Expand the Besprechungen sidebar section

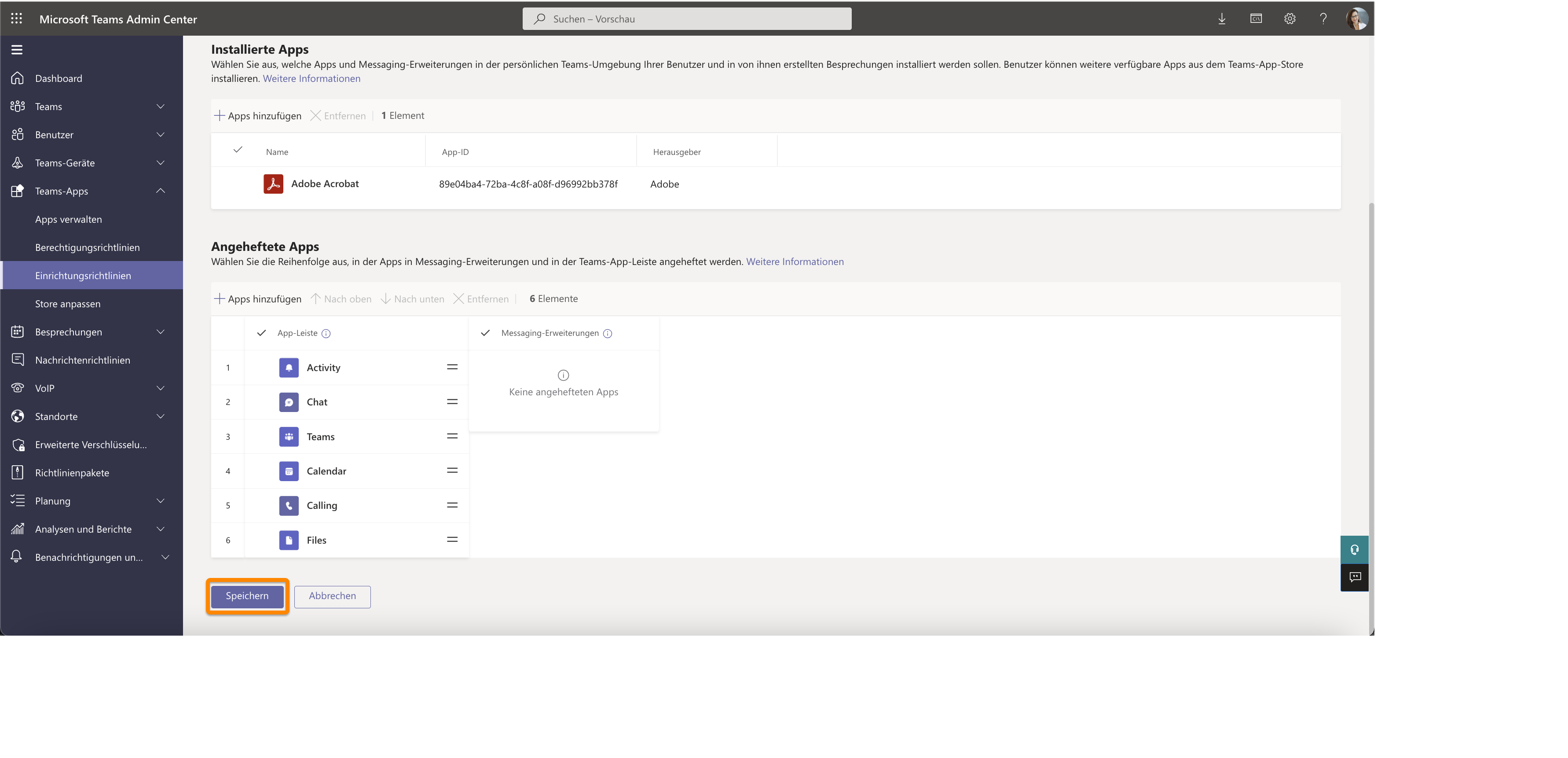click(160, 332)
